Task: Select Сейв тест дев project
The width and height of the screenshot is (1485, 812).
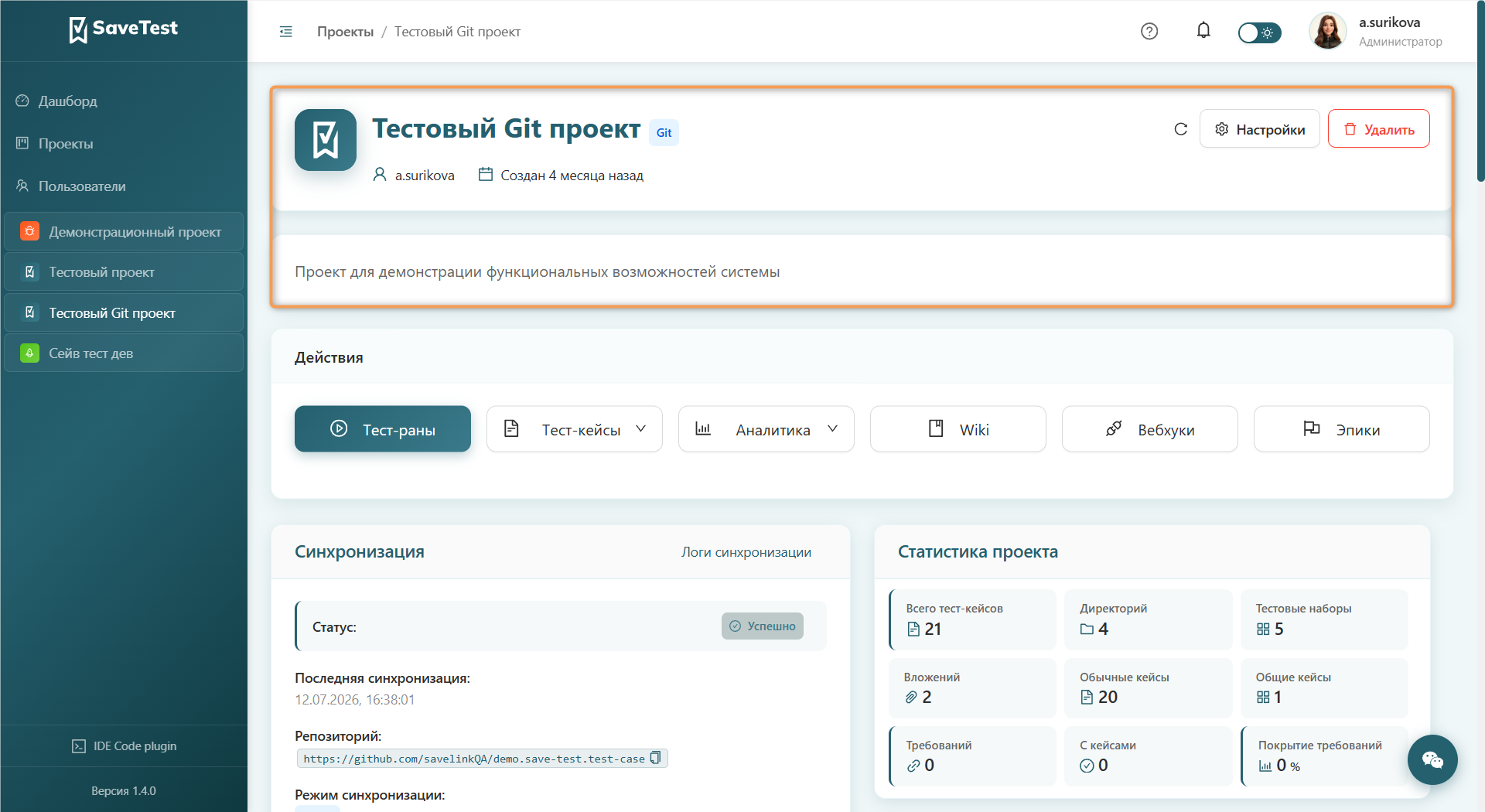Action: [x=124, y=353]
